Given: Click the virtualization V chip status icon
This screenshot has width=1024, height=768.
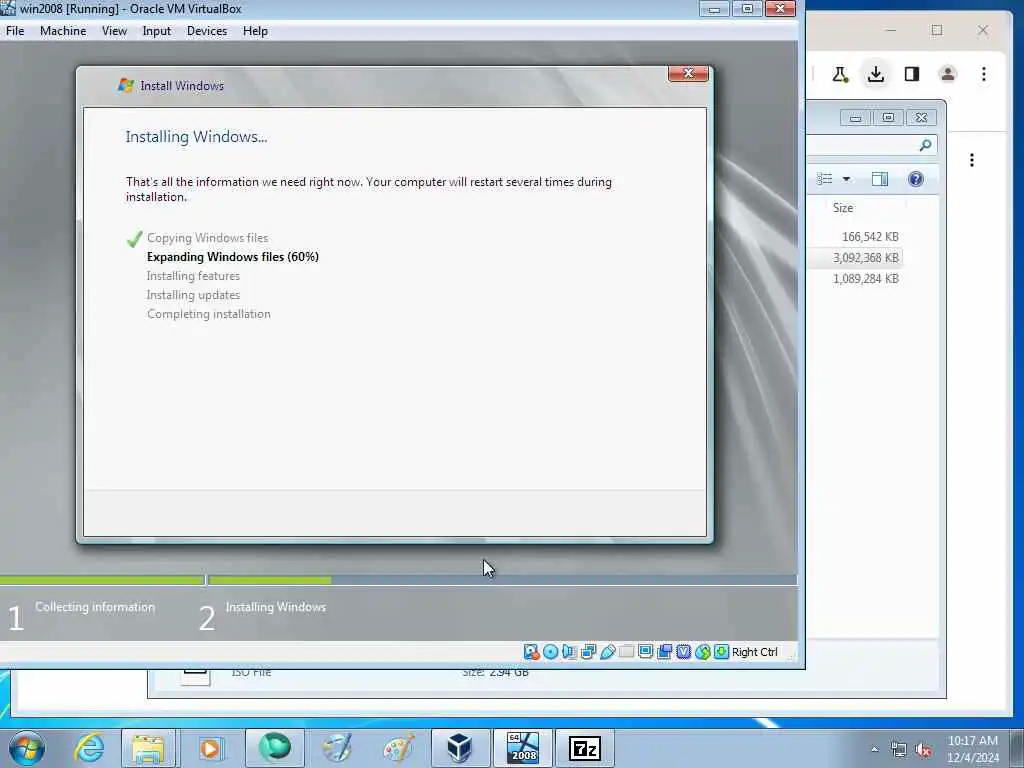Looking at the screenshot, I should coord(683,652).
